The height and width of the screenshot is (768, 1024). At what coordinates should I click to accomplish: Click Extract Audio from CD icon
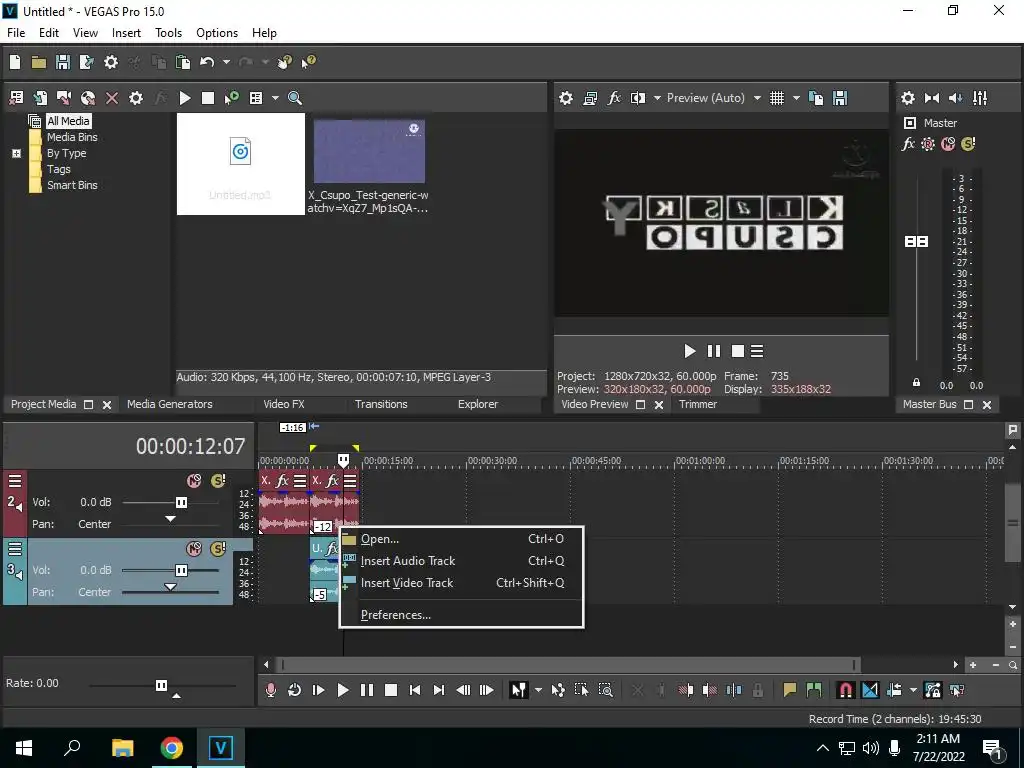pyautogui.click(x=88, y=98)
